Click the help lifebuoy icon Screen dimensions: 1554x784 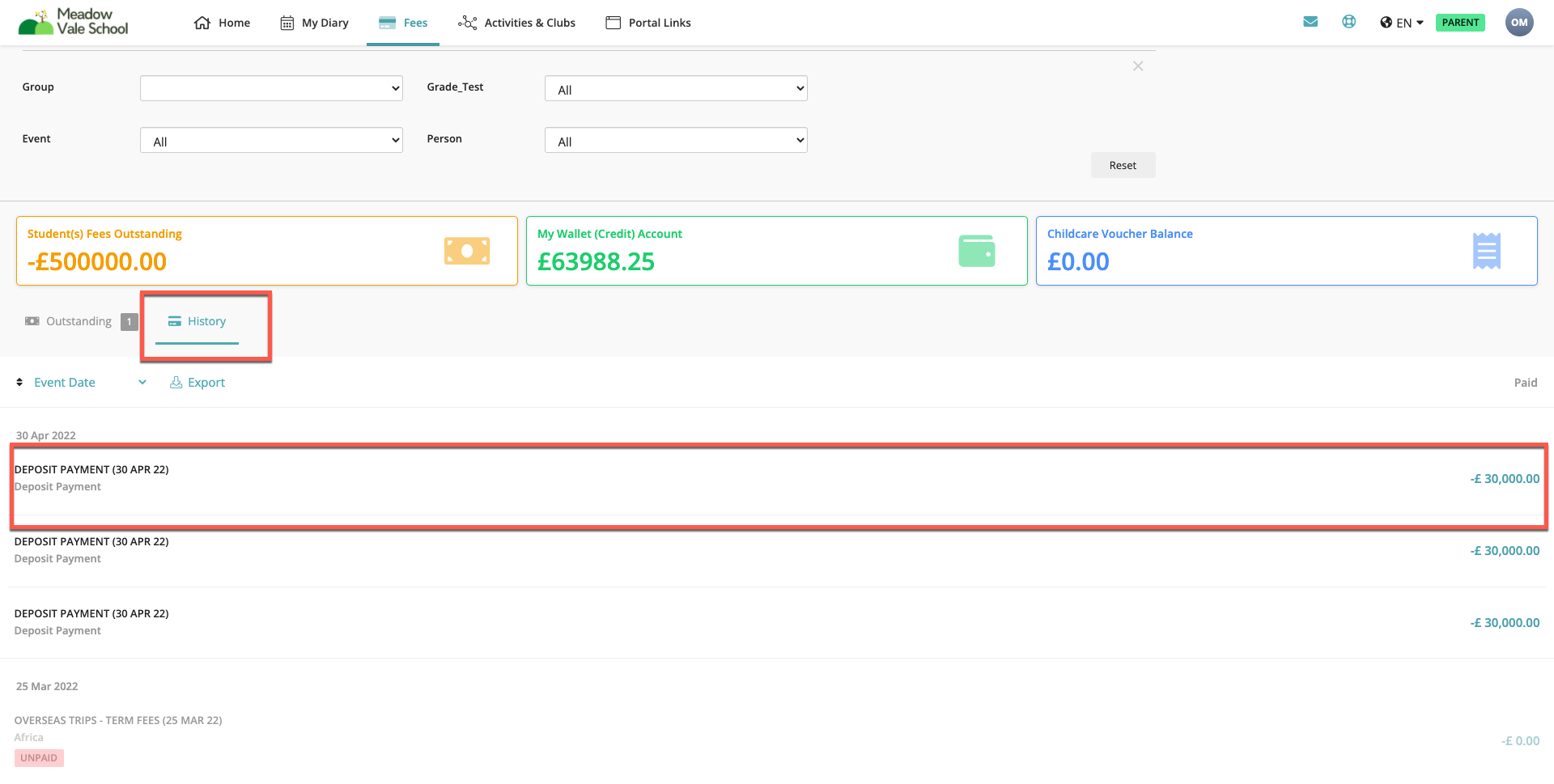(1348, 22)
